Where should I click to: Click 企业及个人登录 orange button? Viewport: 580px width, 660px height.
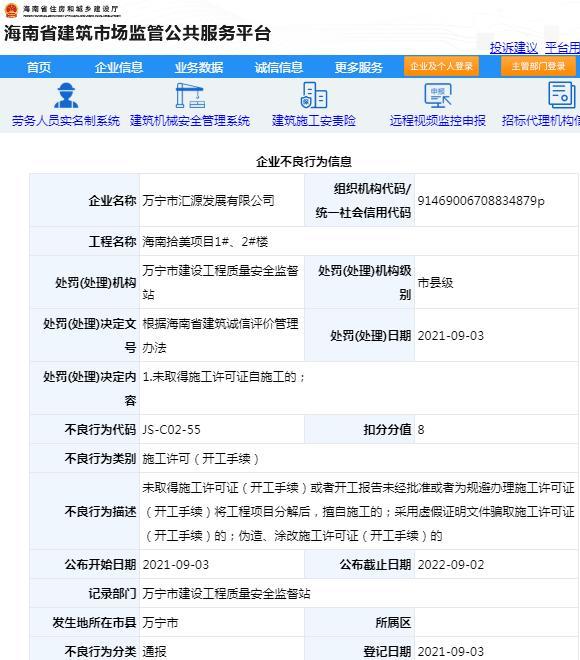[x=441, y=67]
